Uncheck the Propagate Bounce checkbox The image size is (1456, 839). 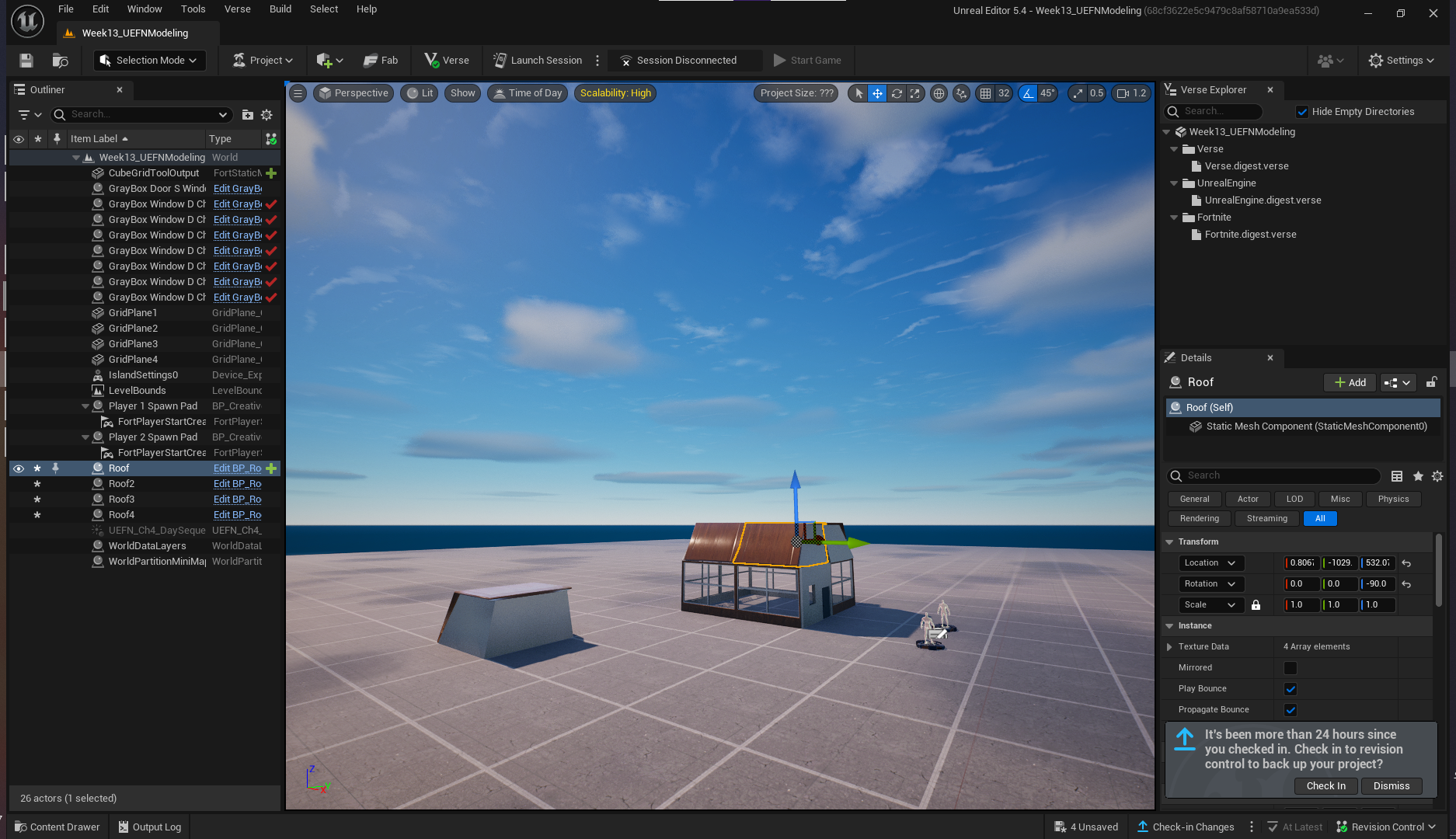1291,710
